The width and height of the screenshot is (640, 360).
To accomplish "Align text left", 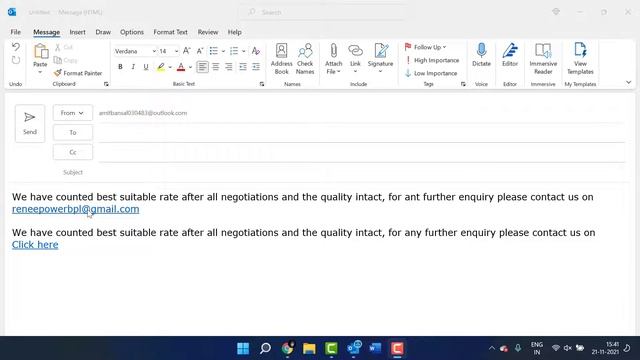I will point(202,67).
